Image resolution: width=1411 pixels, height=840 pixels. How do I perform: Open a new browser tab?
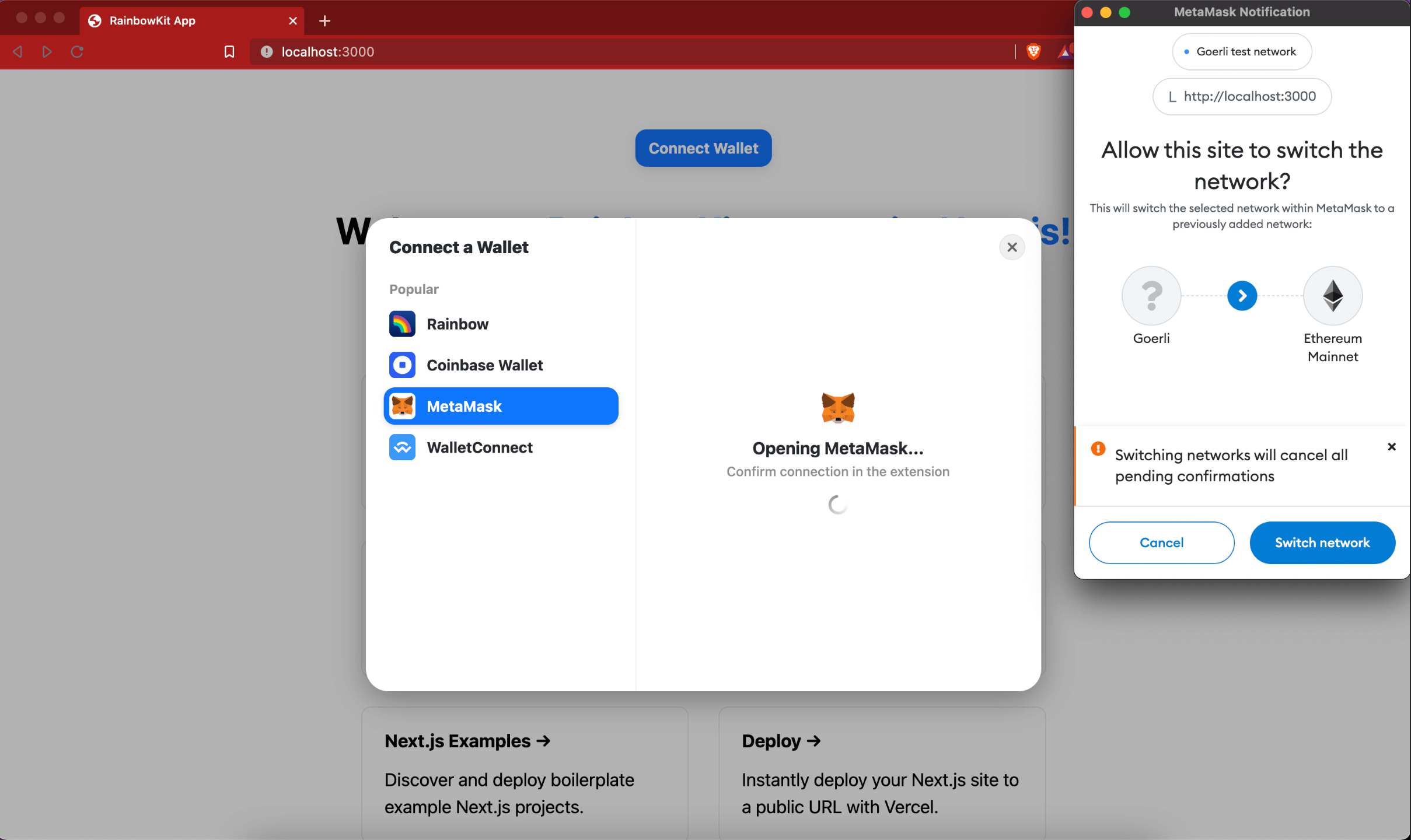[x=325, y=21]
